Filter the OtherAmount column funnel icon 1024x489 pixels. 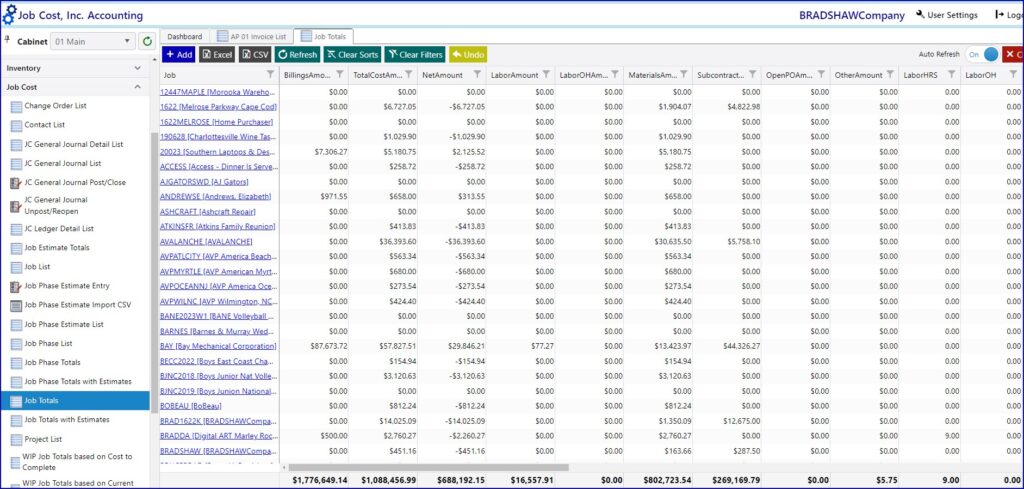[x=890, y=74]
